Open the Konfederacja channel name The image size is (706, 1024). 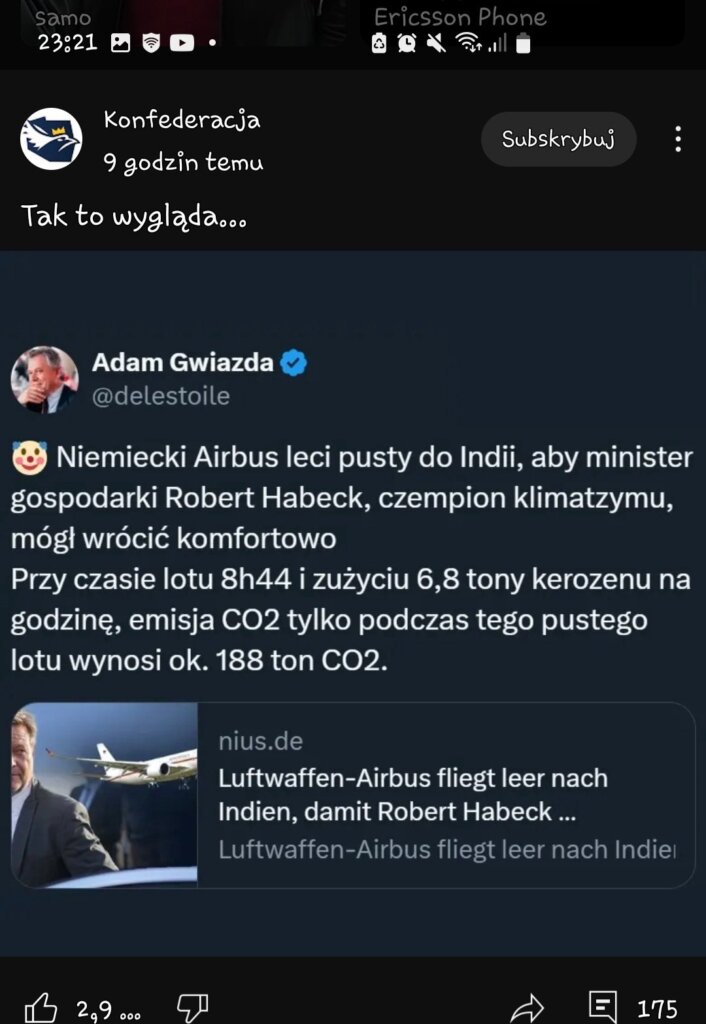[182, 121]
